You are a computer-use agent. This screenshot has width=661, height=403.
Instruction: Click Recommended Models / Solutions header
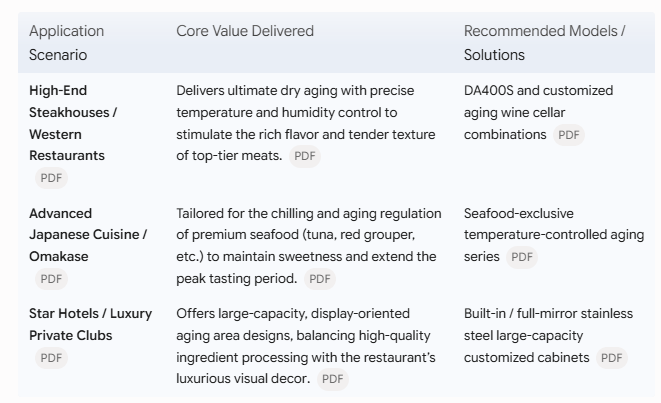(545, 43)
